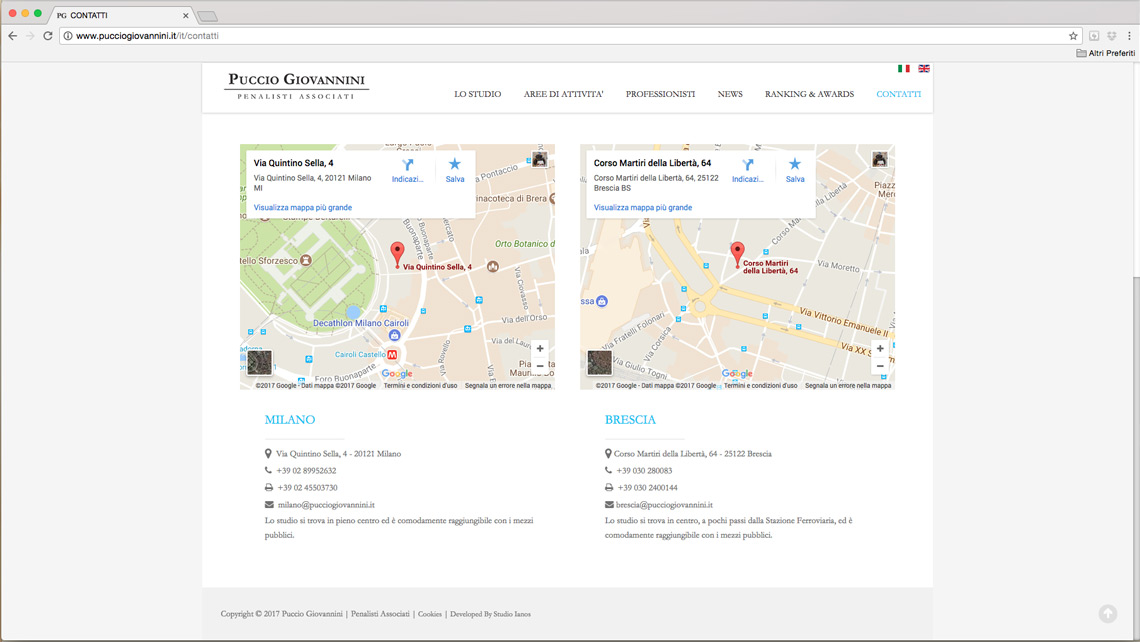Open AREE DI ATTIVITA' menu
This screenshot has width=1140, height=642.
coord(563,94)
